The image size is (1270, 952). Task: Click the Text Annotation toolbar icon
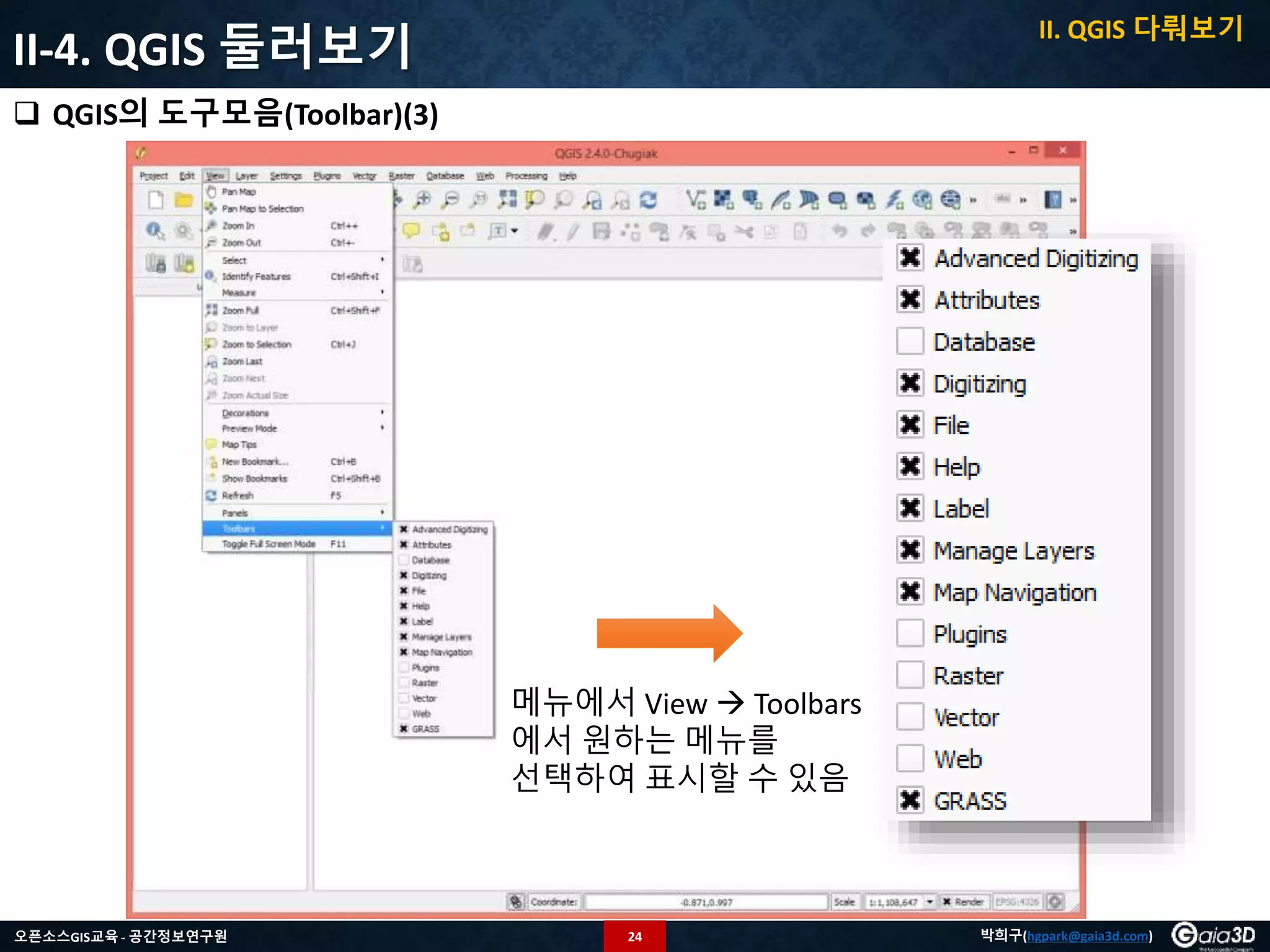[x=497, y=231]
